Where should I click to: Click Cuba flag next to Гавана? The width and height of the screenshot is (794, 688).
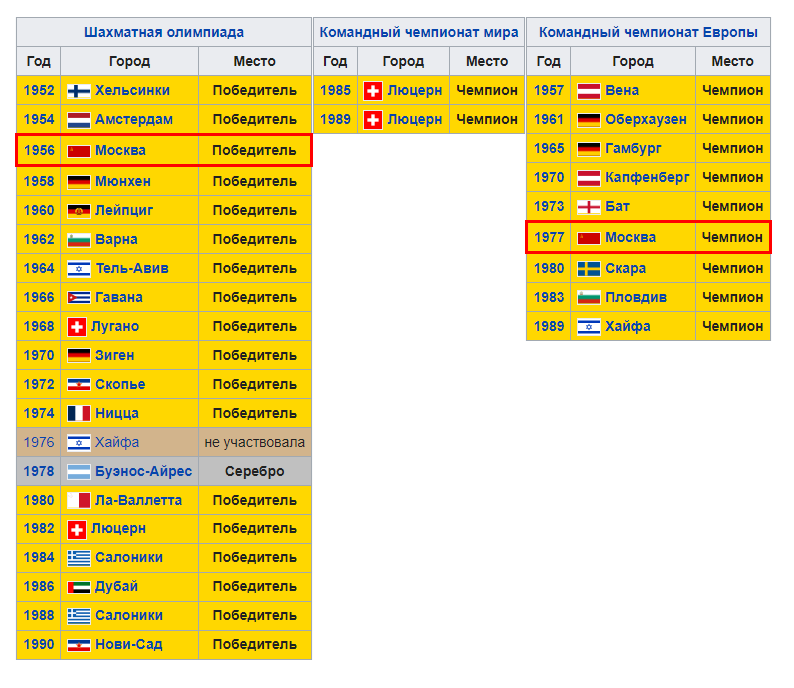coord(79,298)
